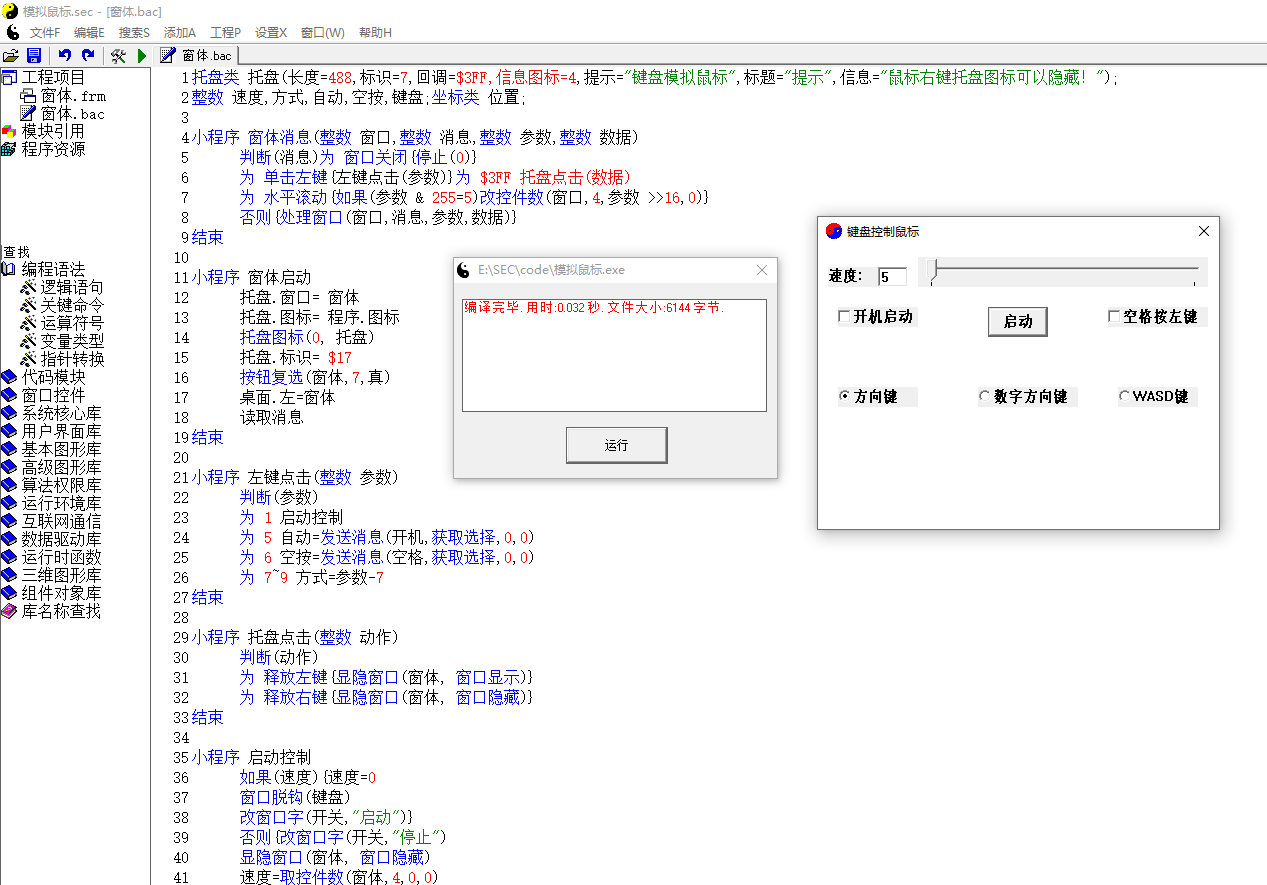
Task: Click the icon next to 指针转换
Action: pyautogui.click(x=28, y=359)
